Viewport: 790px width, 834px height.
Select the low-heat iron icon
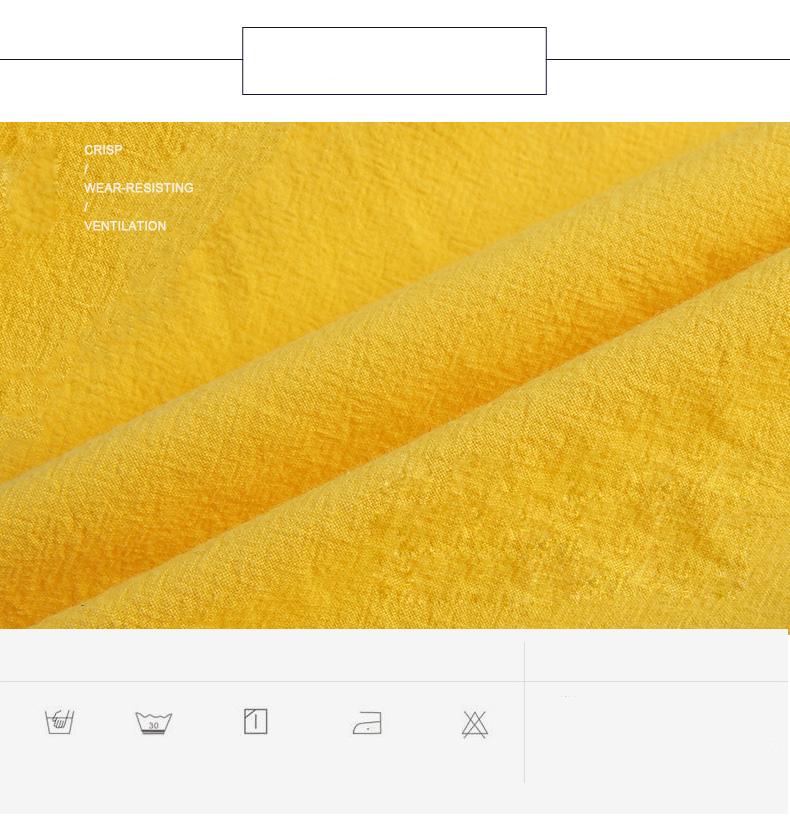click(367, 722)
